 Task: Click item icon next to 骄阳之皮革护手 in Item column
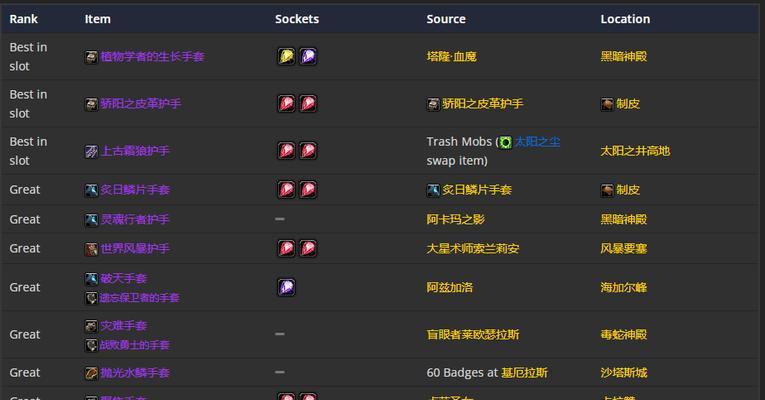(91, 104)
